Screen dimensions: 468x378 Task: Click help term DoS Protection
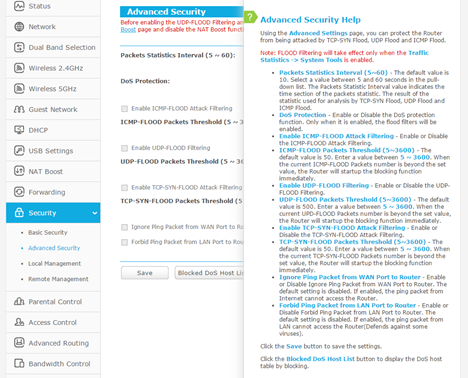coord(303,115)
